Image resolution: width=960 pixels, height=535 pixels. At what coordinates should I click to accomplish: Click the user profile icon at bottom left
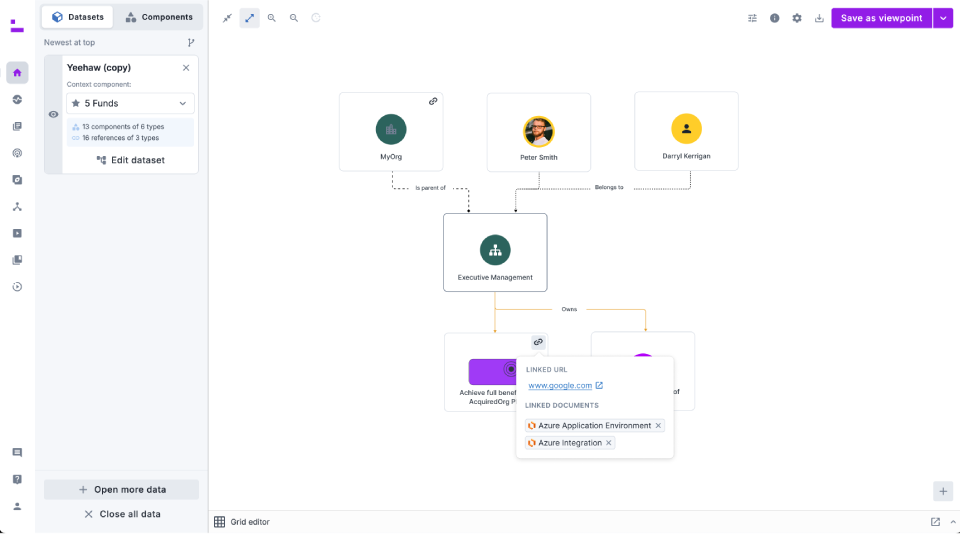[17, 506]
